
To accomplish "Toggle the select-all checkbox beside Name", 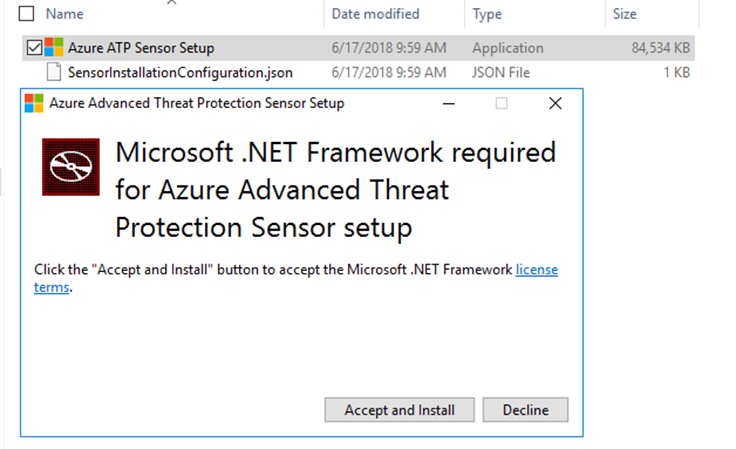I will point(26,14).
